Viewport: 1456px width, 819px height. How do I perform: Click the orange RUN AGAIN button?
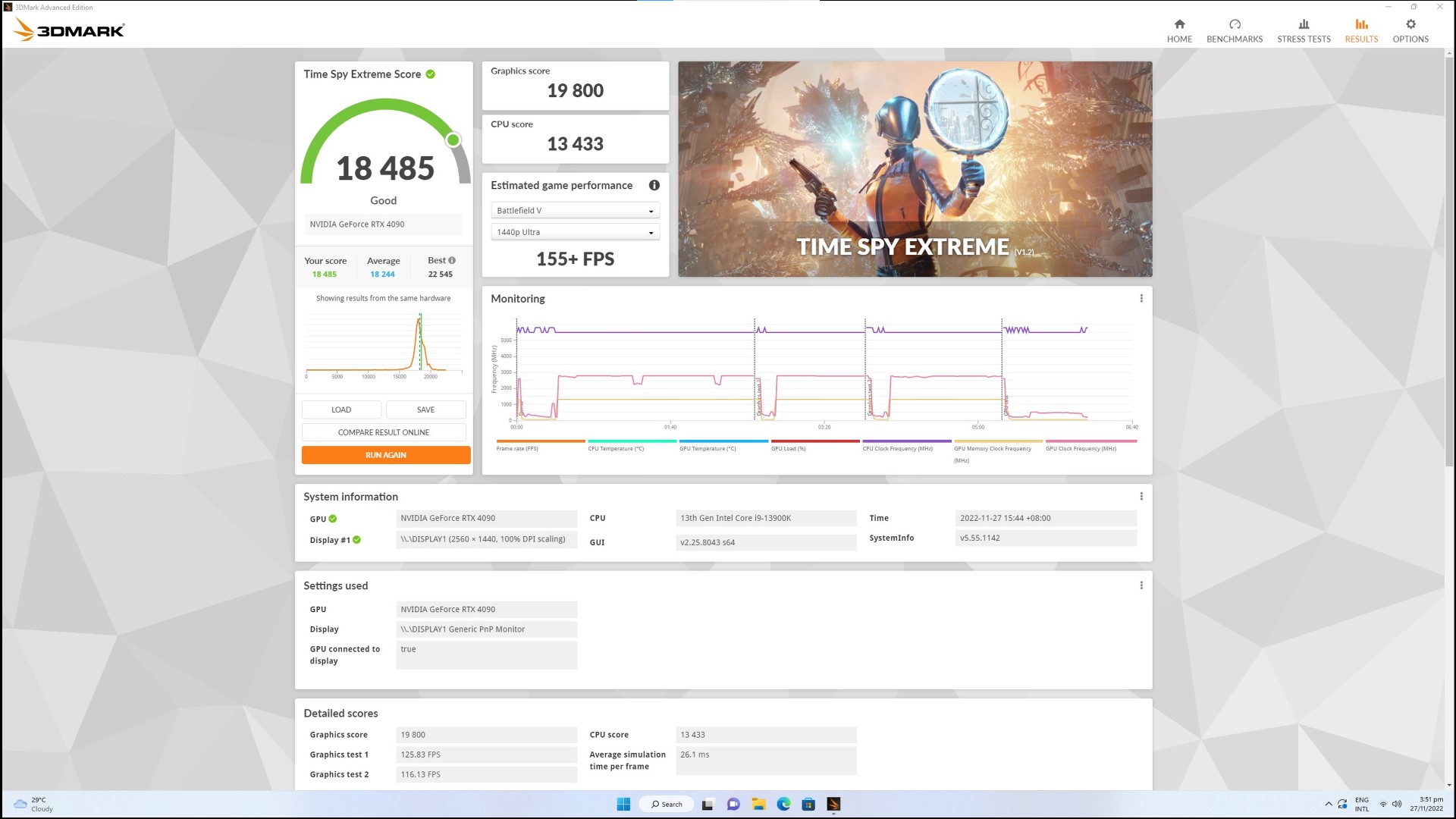click(x=386, y=455)
